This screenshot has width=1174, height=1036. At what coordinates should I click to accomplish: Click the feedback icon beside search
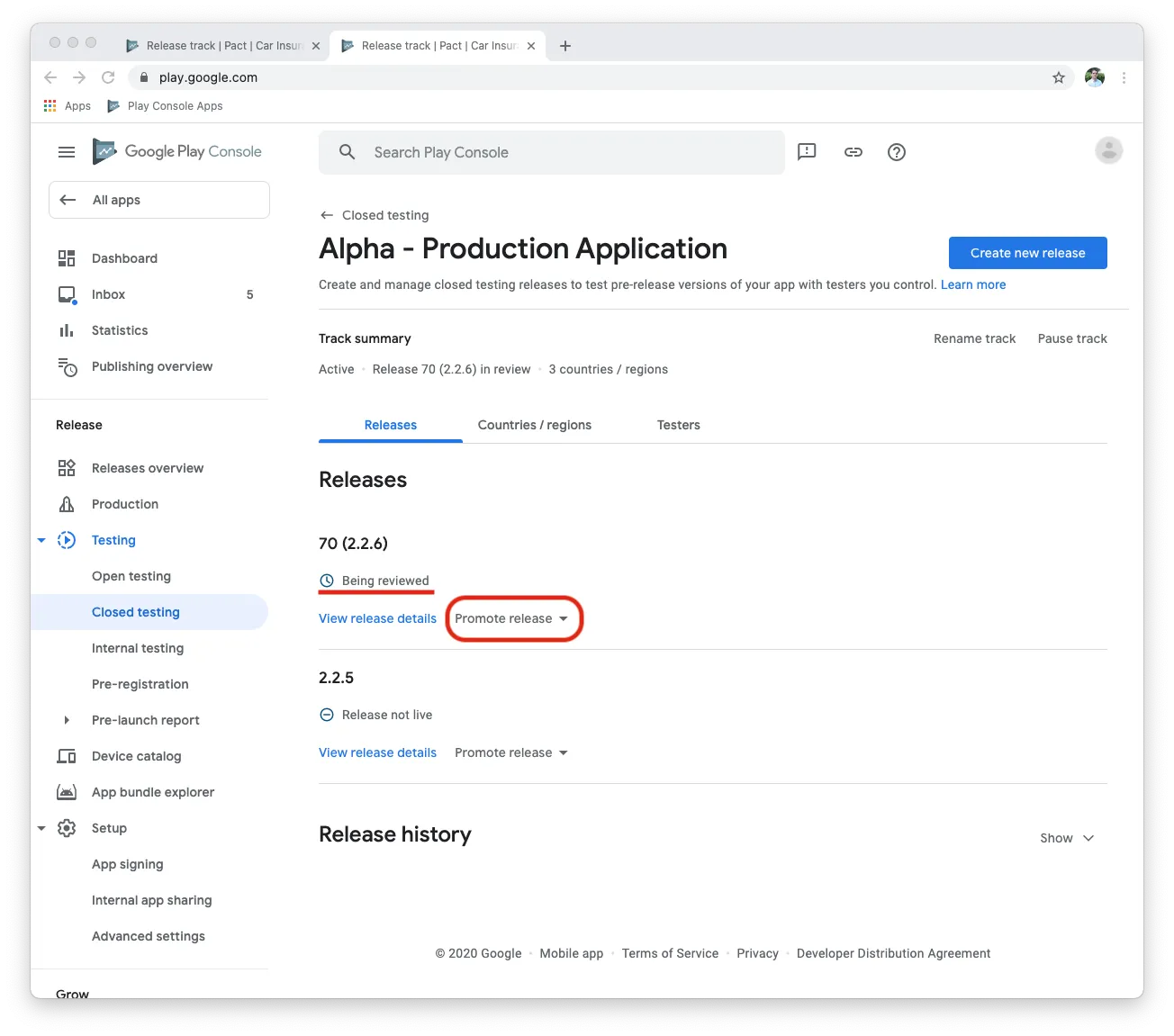coord(807,152)
